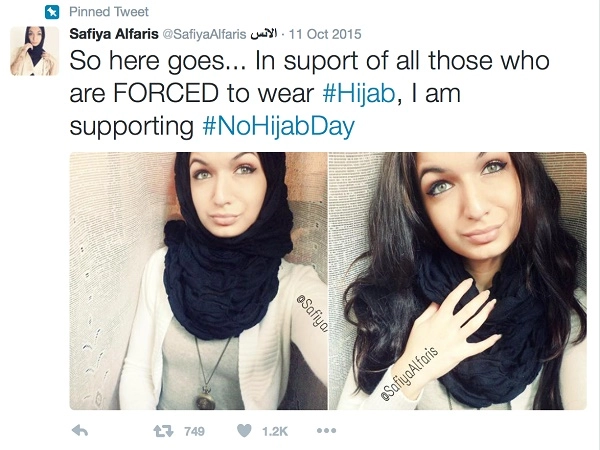Retweet using the retweet arrows icon

tap(163, 431)
